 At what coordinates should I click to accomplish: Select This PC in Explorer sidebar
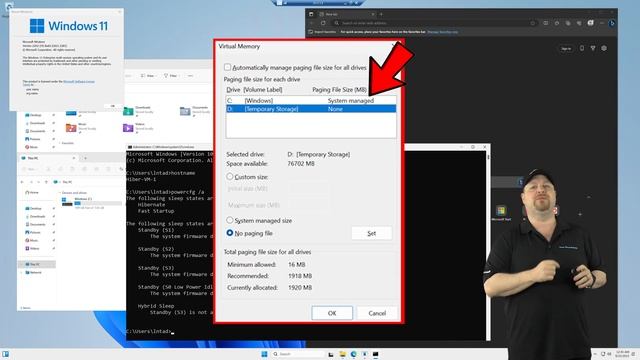point(35,264)
